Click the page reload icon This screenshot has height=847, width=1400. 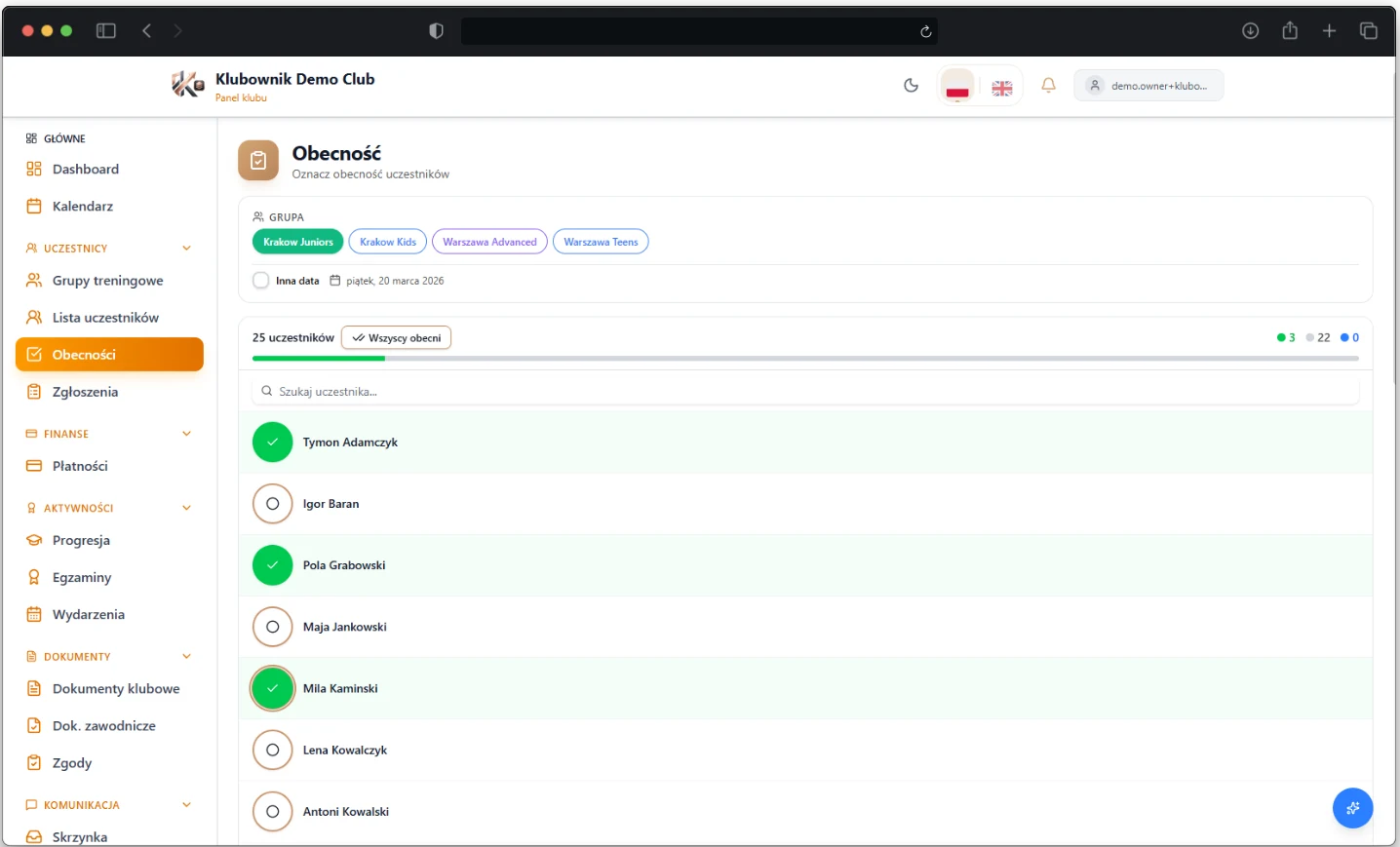click(x=925, y=31)
